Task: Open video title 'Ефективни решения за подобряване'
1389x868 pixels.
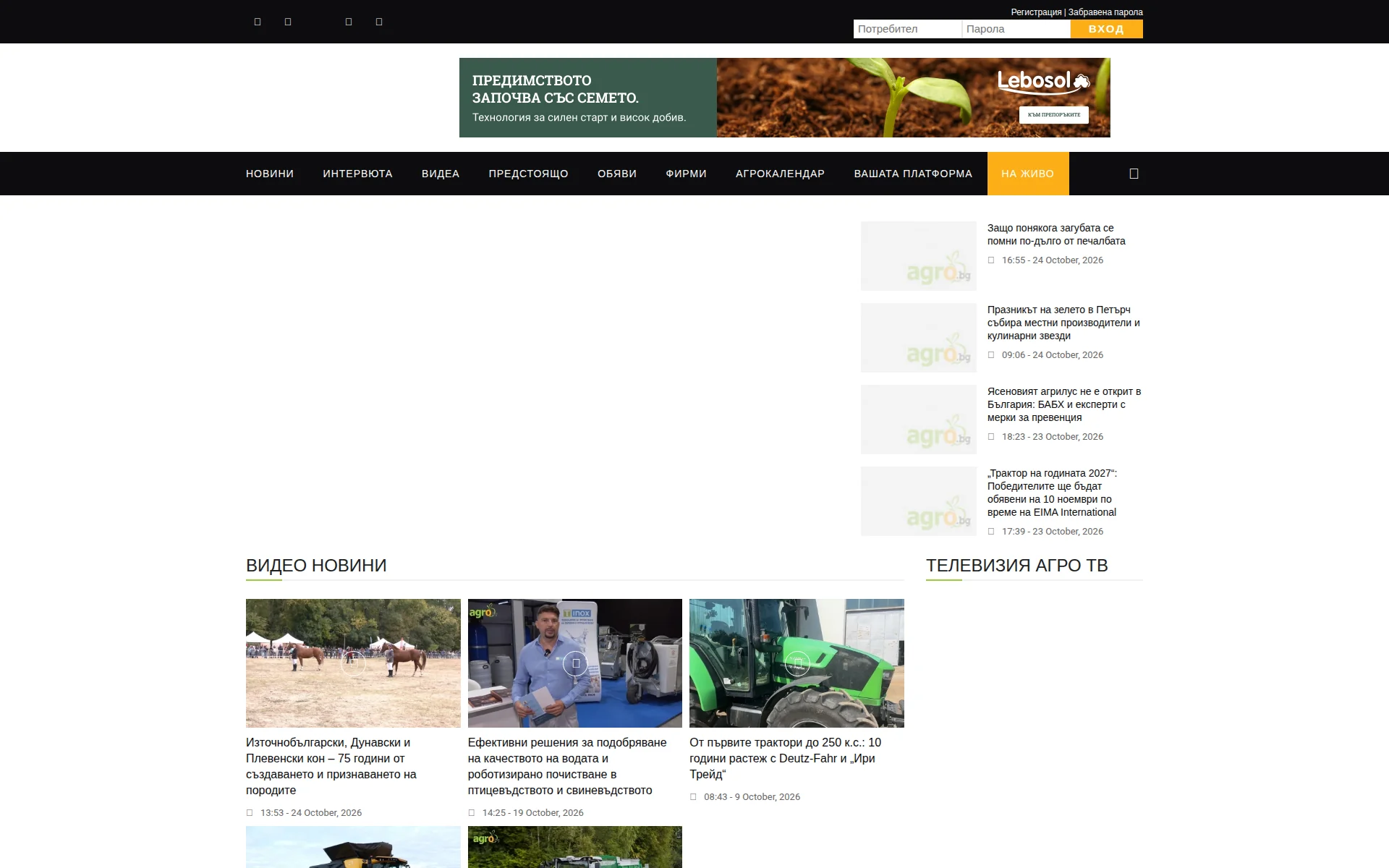Action: coord(567,766)
